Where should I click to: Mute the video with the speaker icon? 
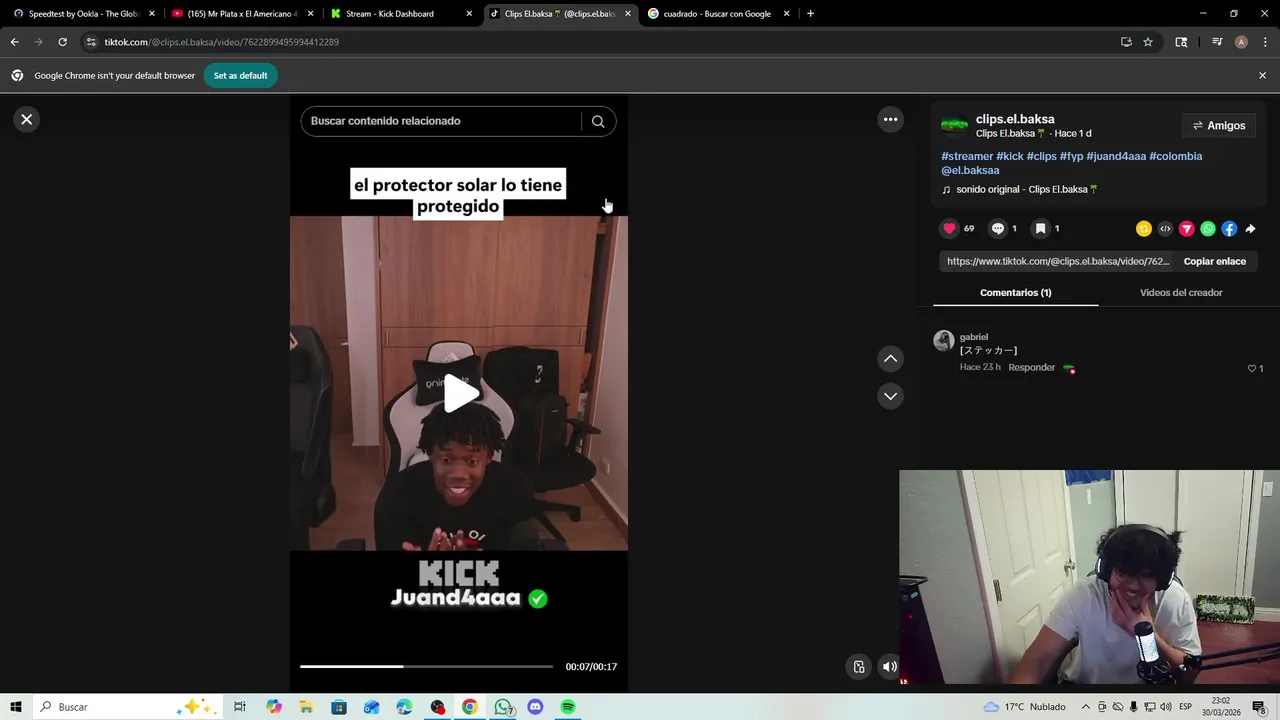(889, 667)
